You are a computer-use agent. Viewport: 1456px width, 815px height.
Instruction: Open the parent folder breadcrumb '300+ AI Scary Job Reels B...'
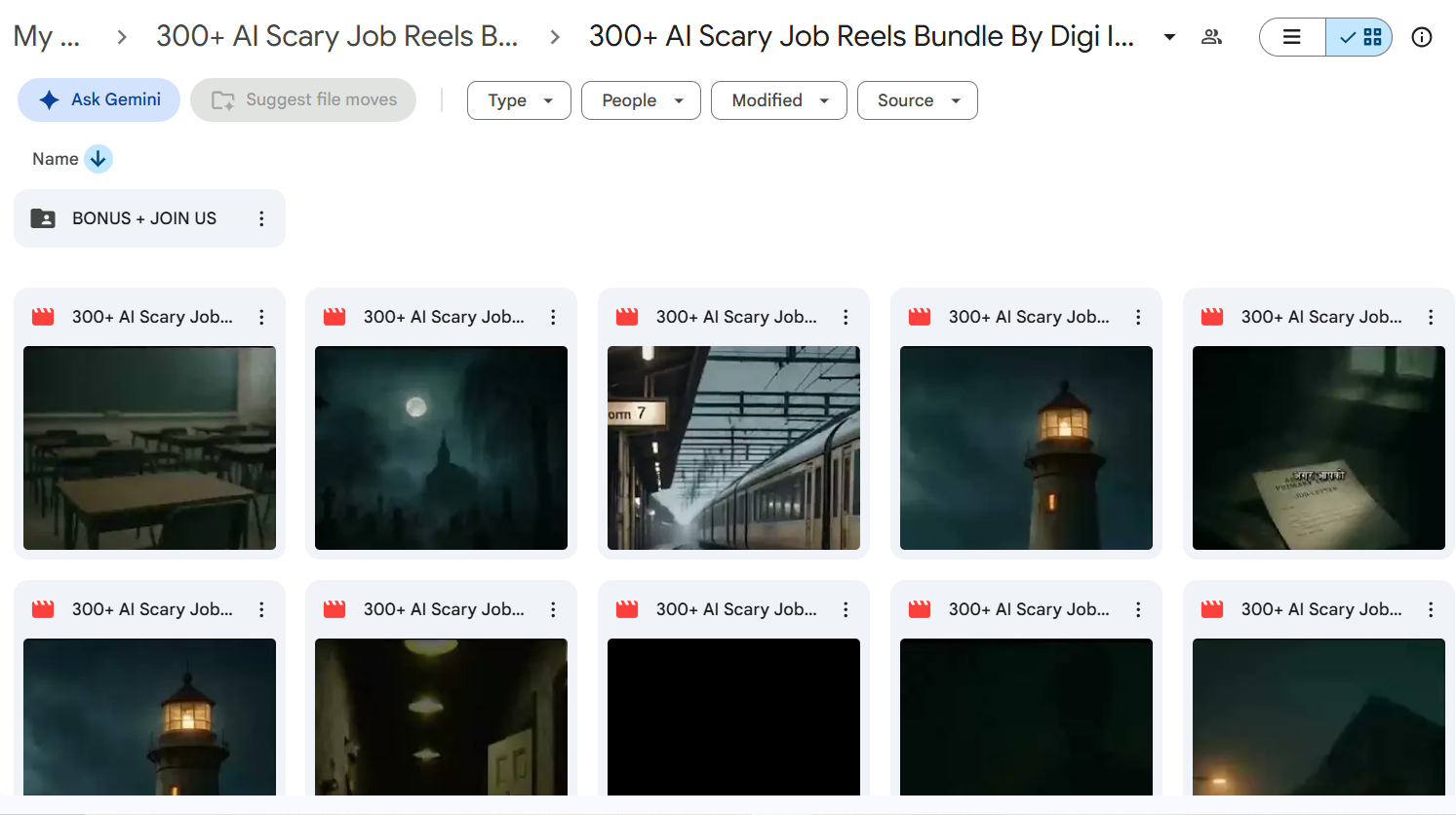pos(336,37)
